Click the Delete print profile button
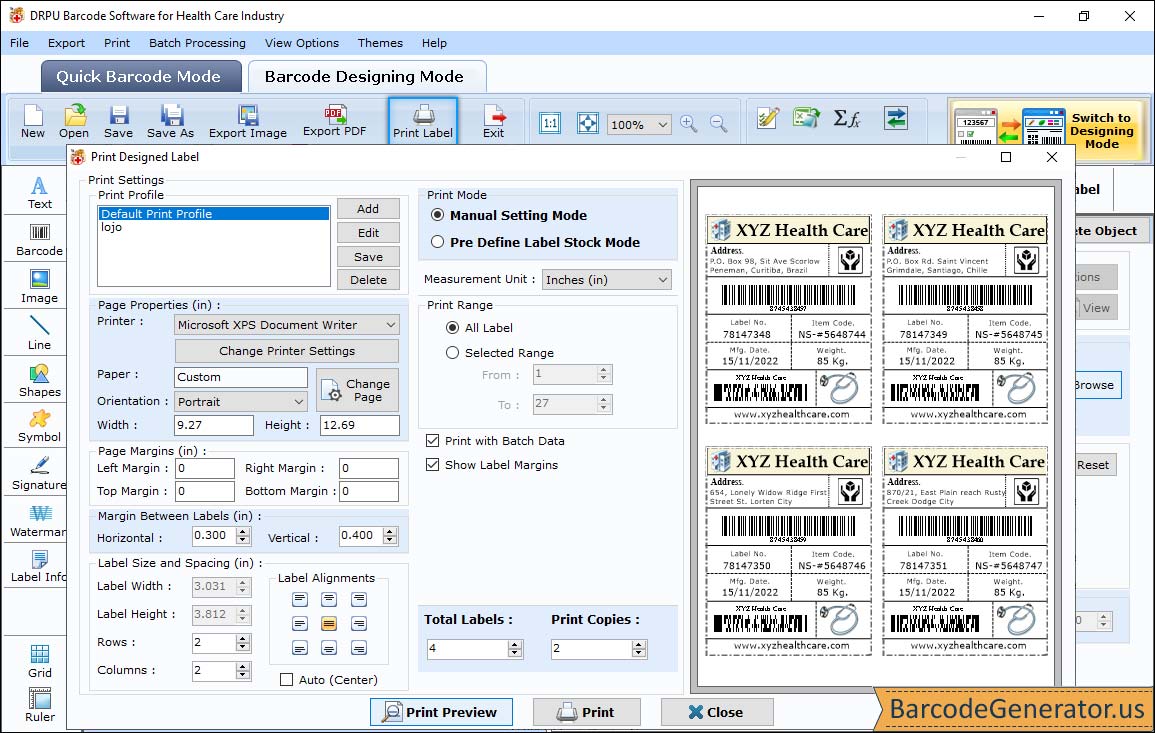Image resolution: width=1155 pixels, height=733 pixels. pos(368,280)
